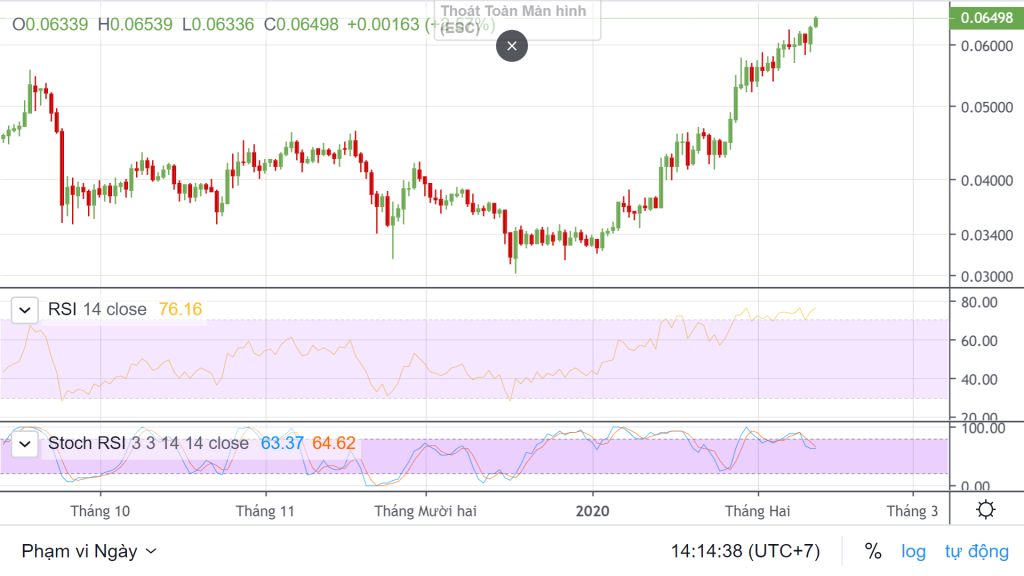Open chart settings gear icon

(986, 510)
